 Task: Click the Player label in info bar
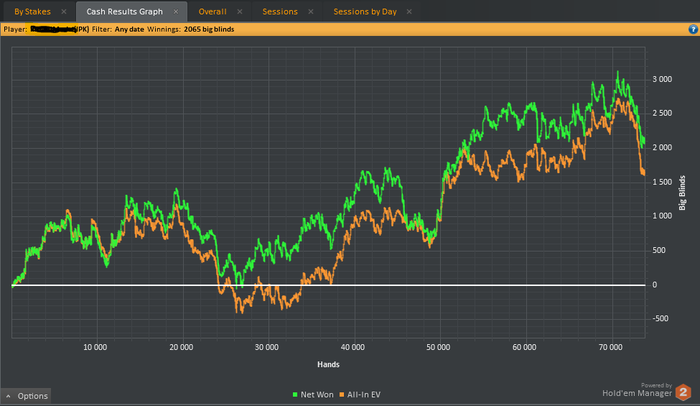click(x=15, y=29)
